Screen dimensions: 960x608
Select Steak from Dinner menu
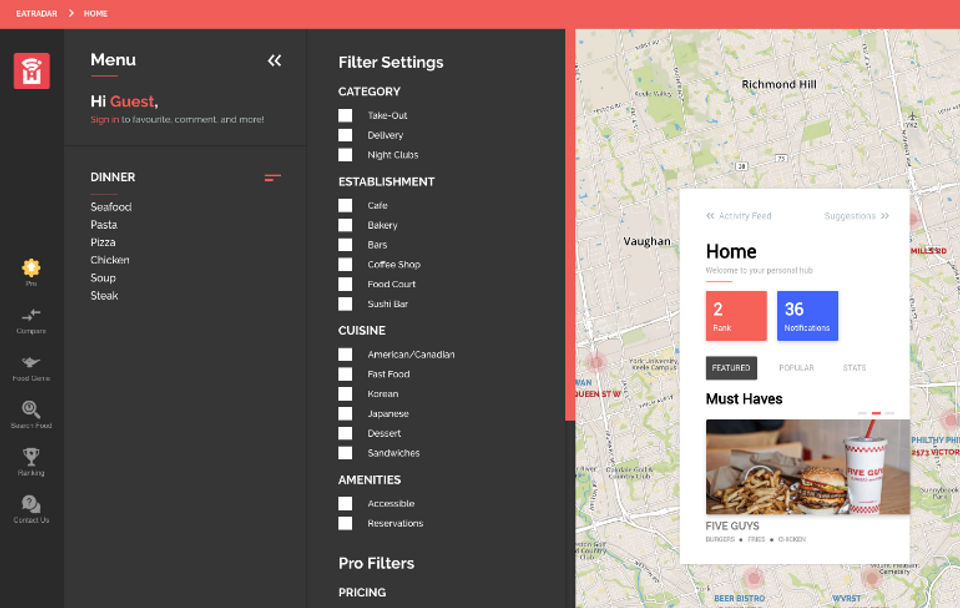pos(104,296)
